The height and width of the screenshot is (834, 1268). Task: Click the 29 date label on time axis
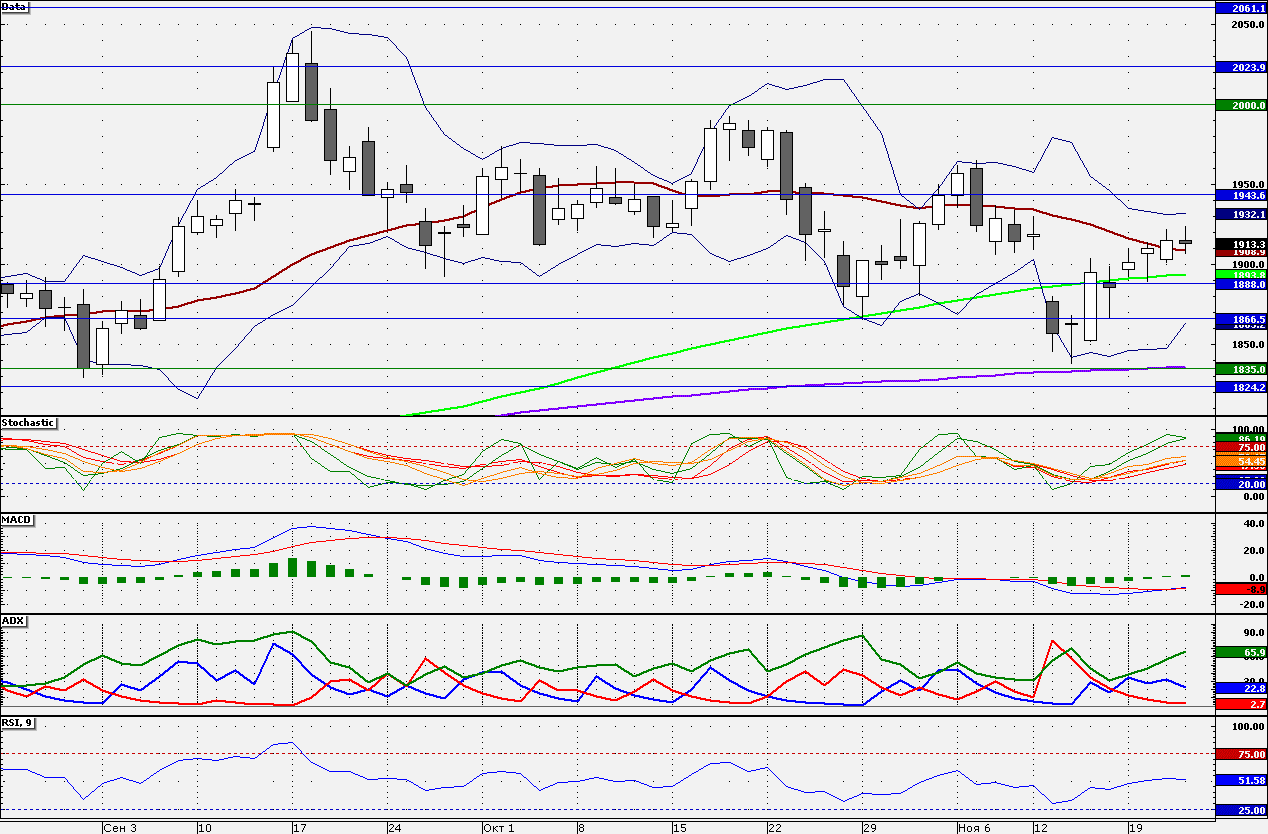pos(870,828)
